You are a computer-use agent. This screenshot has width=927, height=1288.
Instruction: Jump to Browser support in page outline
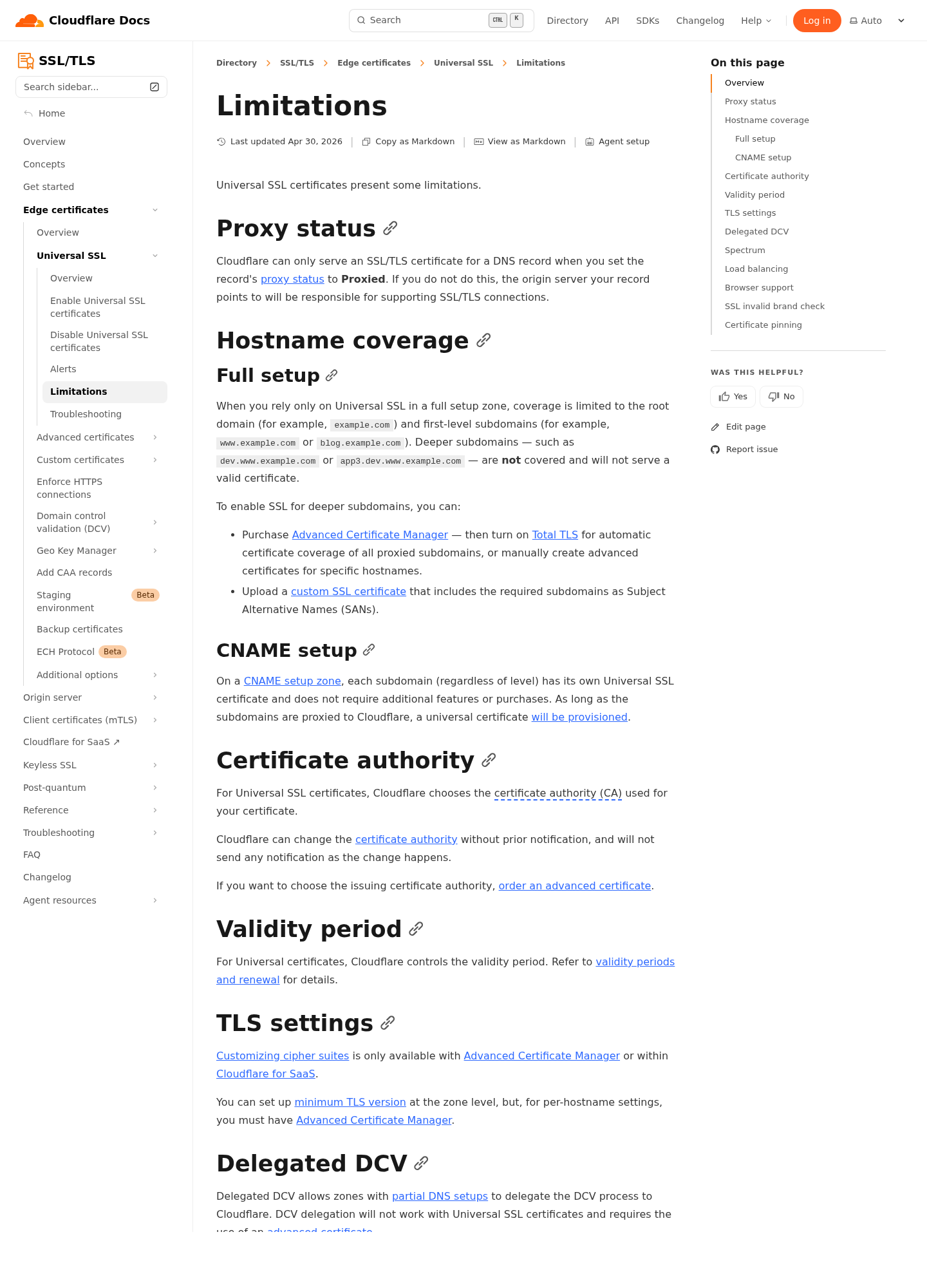[x=759, y=288]
